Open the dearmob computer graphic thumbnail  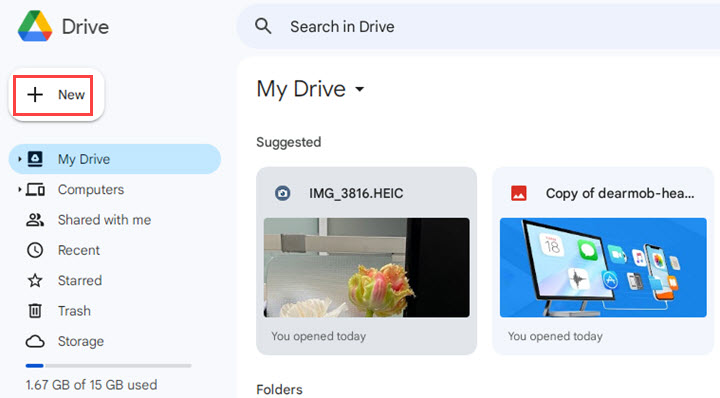coord(603,268)
